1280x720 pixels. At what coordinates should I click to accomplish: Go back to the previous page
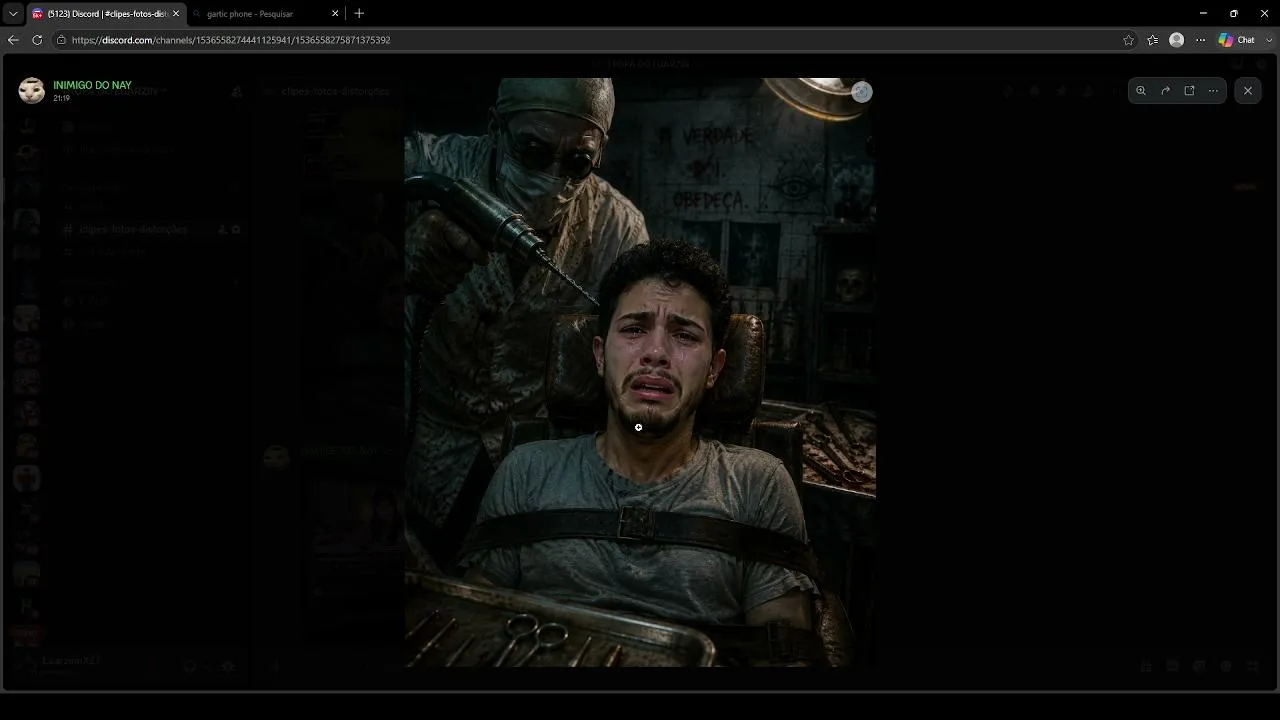(13, 40)
